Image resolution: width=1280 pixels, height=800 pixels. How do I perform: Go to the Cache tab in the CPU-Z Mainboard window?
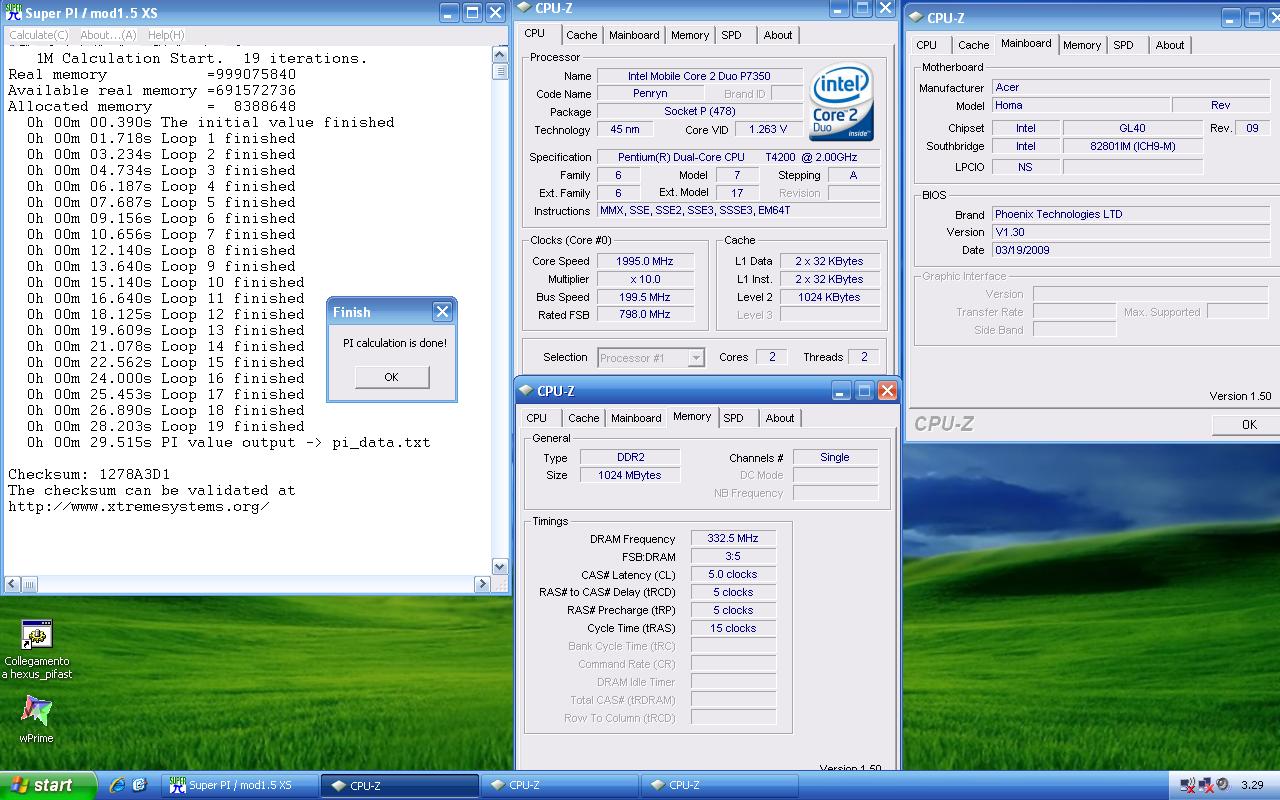tap(973, 45)
